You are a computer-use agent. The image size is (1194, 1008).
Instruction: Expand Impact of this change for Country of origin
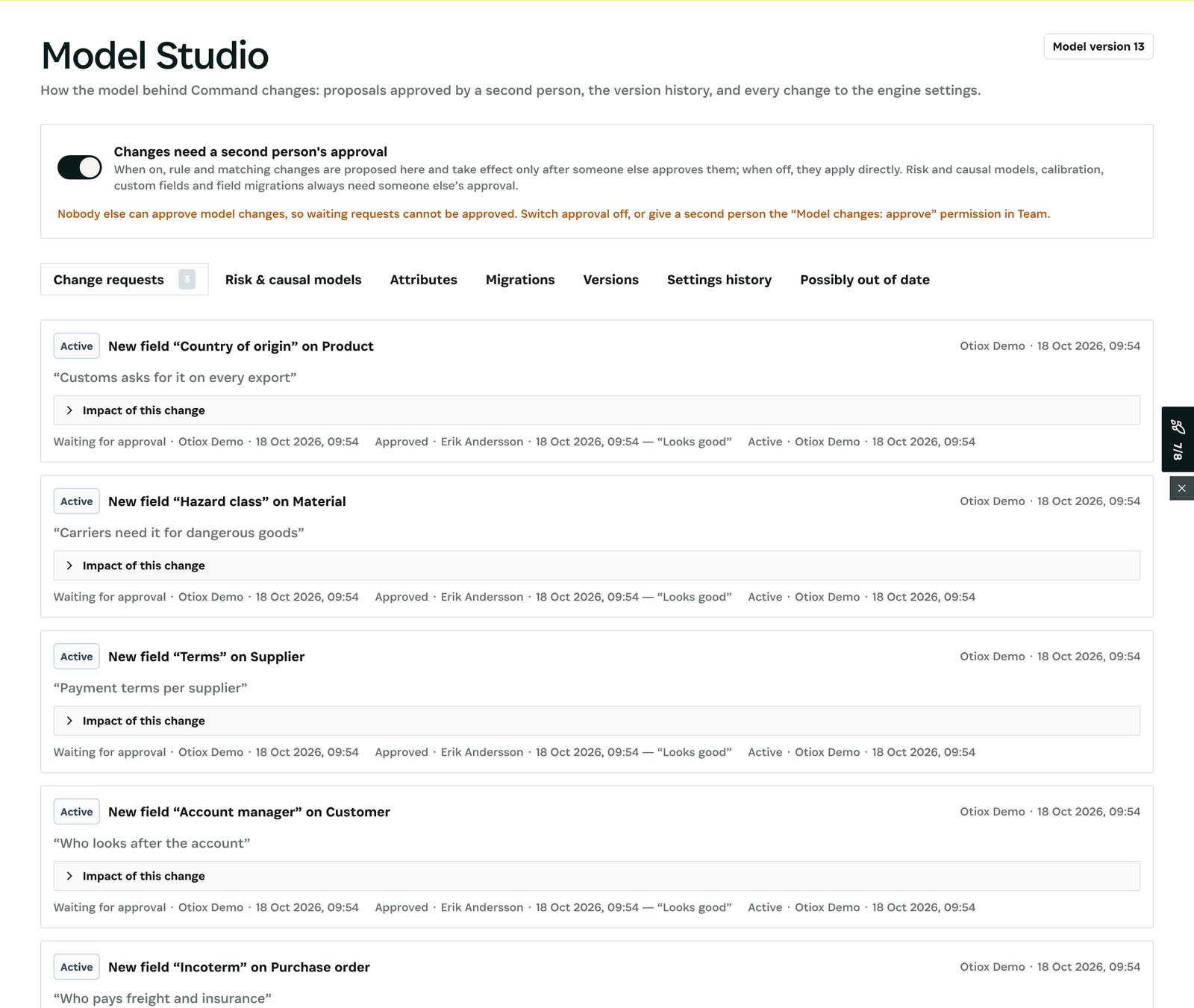[x=596, y=410]
